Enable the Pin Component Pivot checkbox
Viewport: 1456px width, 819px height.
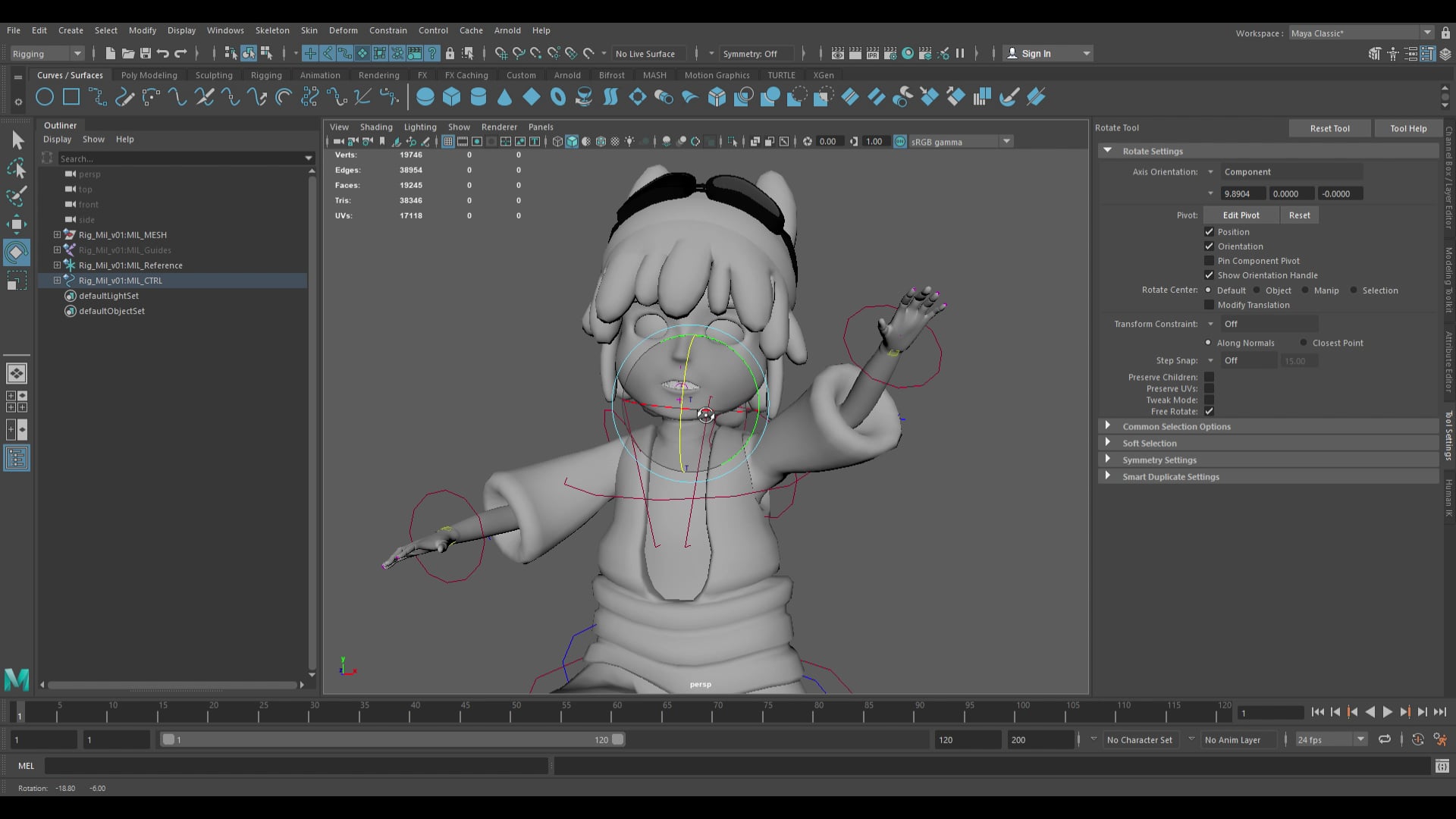coord(1209,261)
